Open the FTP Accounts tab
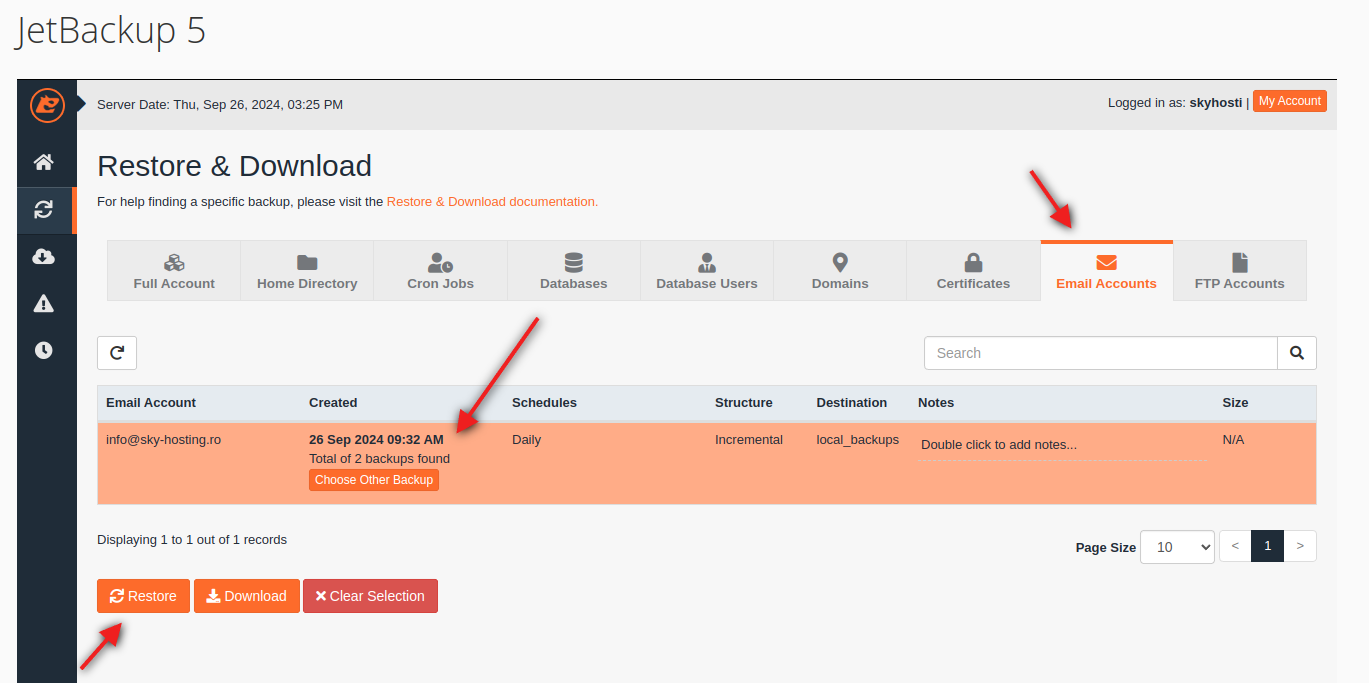The width and height of the screenshot is (1369, 683). tap(1240, 271)
